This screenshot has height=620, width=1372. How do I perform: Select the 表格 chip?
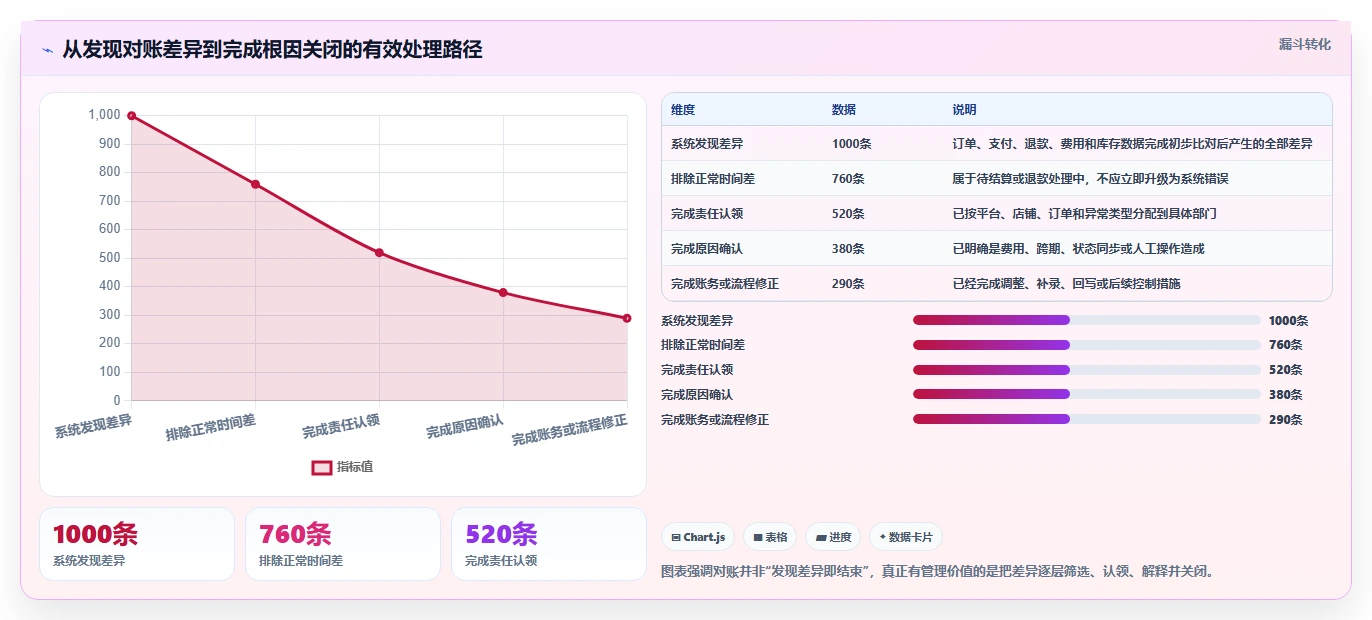click(x=771, y=537)
